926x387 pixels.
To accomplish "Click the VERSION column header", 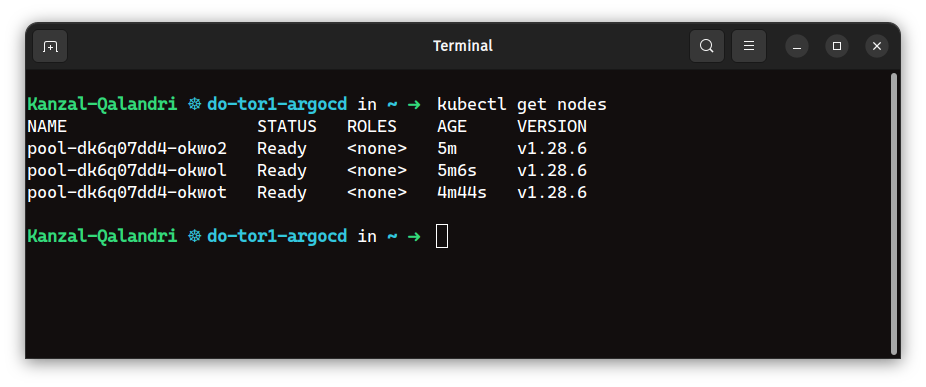I will click(552, 126).
